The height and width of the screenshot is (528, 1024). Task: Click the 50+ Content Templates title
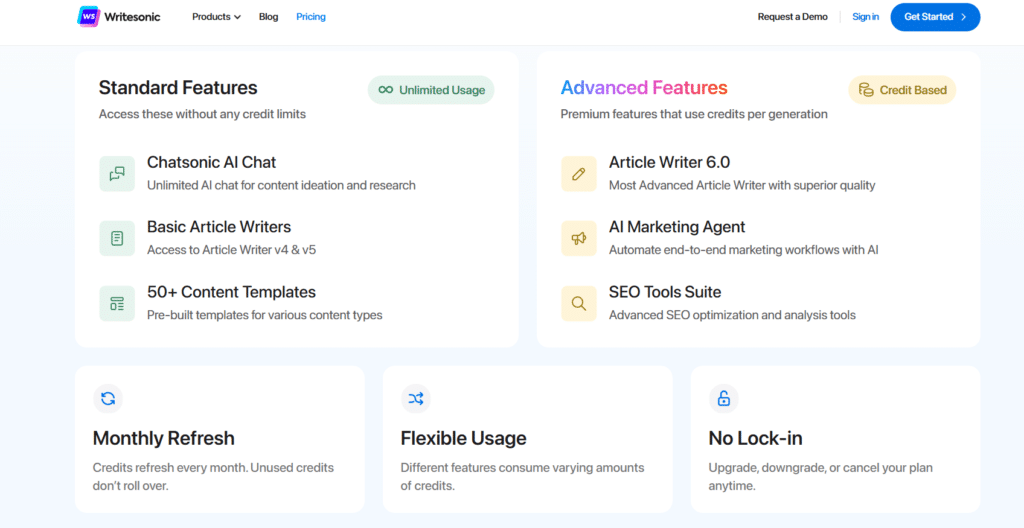[x=231, y=291]
